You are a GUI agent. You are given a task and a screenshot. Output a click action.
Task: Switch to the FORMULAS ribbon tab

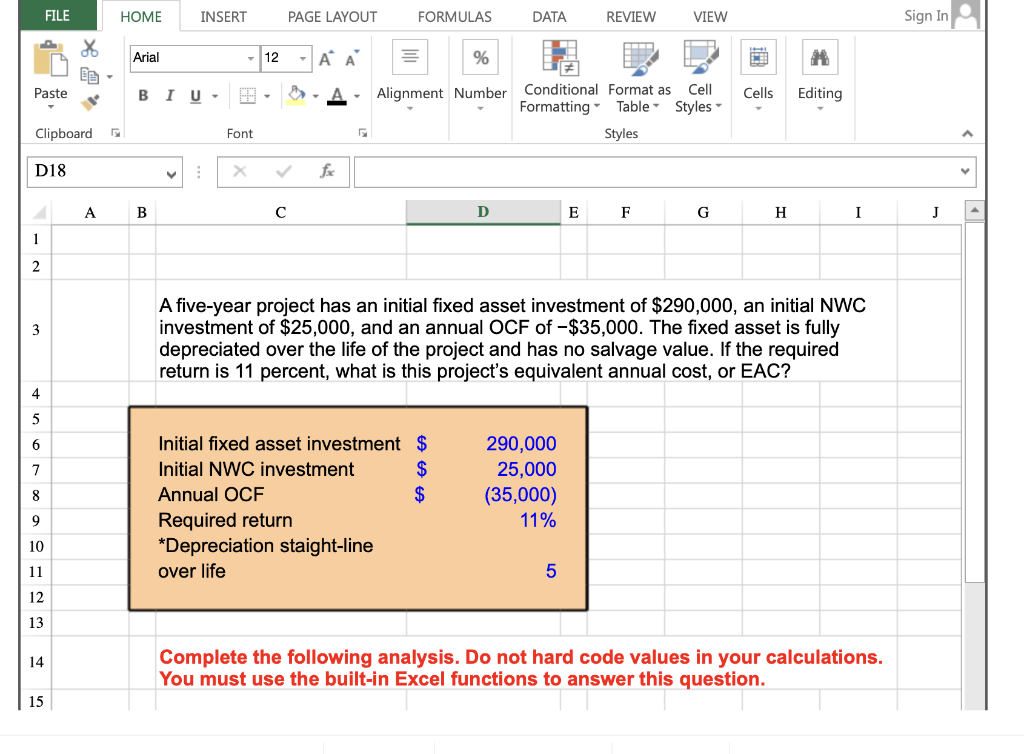click(454, 16)
